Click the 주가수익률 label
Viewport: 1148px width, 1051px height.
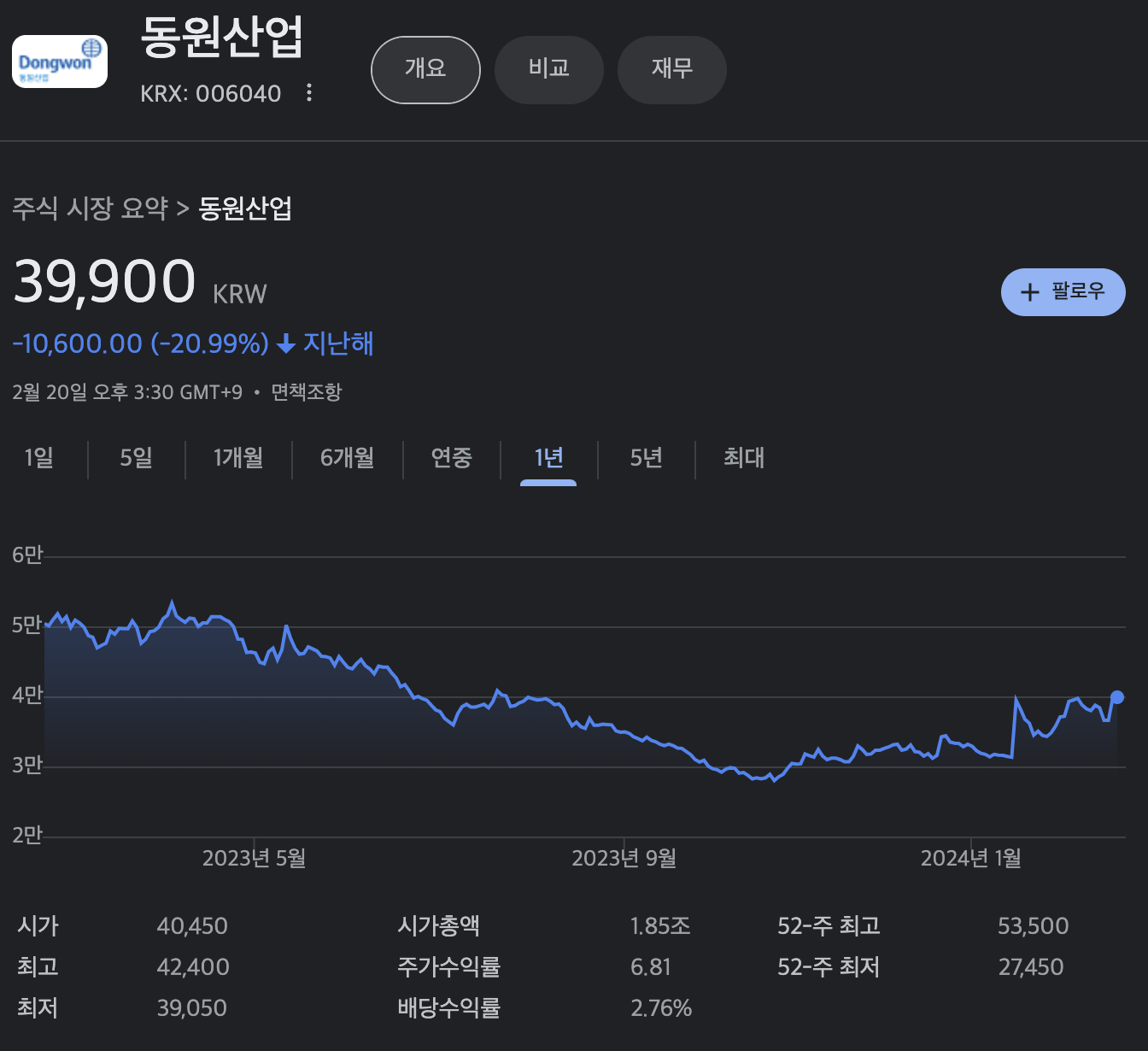[x=449, y=967]
